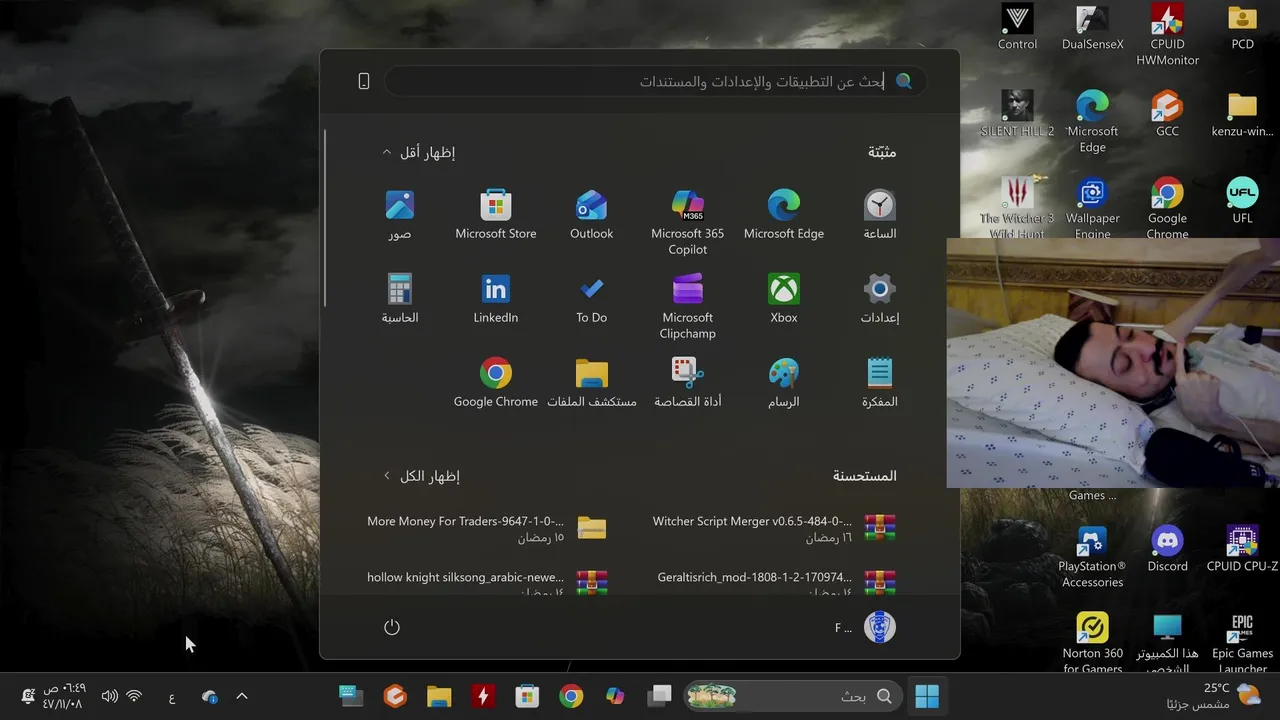The width and height of the screenshot is (1280, 720).
Task: Open the Xbox pinned app
Action: coord(784,299)
